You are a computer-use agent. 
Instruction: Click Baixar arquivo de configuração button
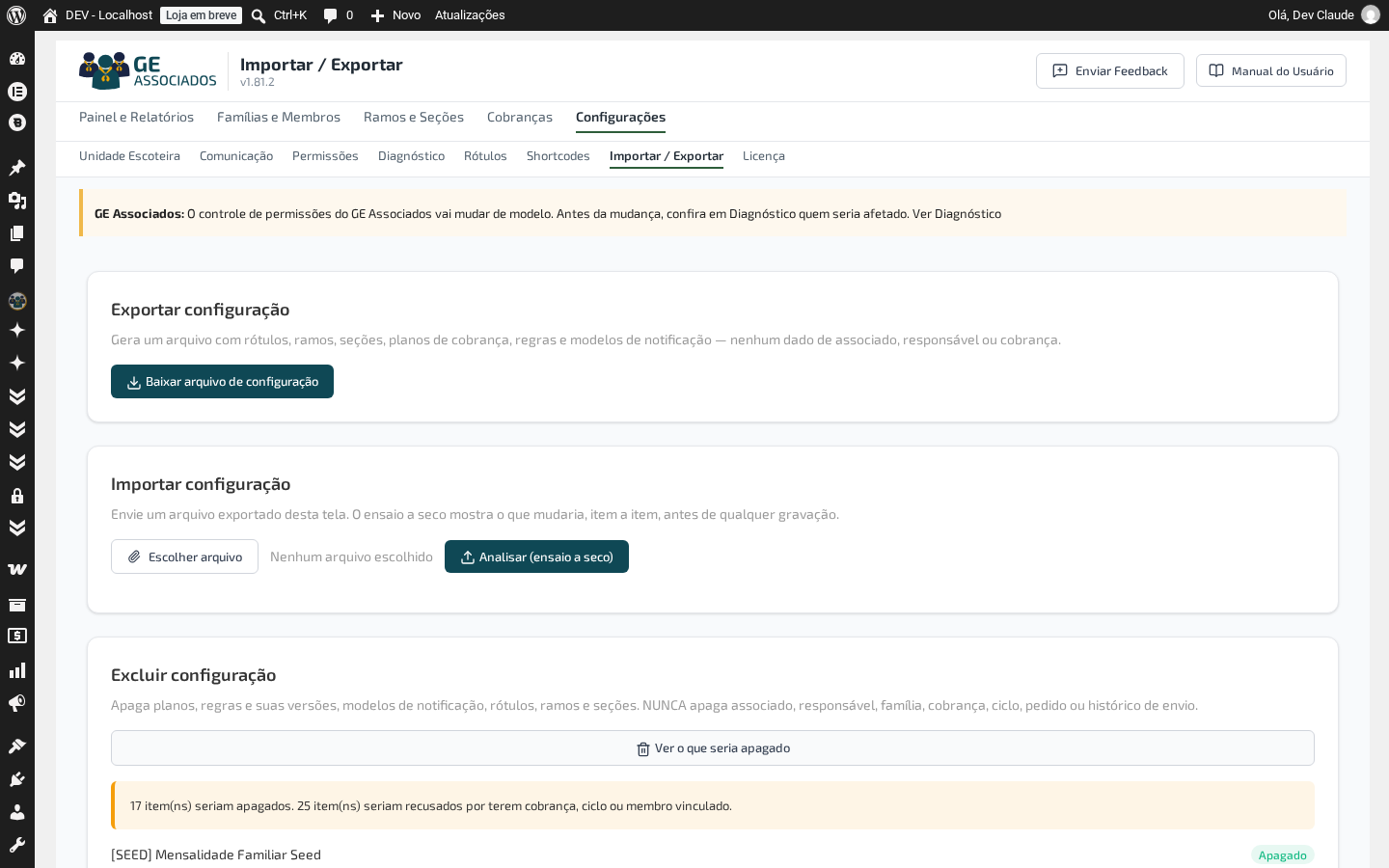(x=222, y=382)
